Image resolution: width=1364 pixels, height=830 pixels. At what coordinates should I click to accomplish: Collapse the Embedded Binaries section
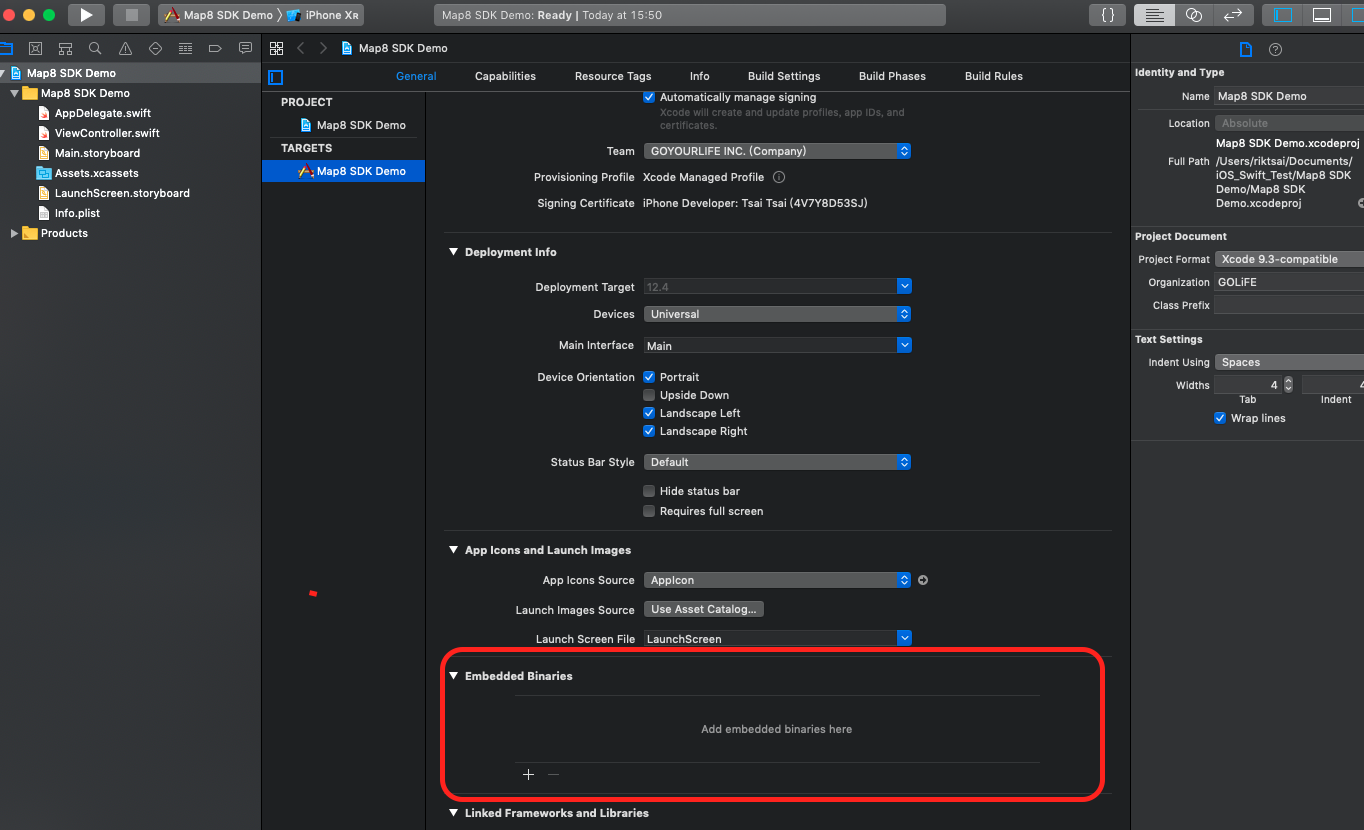(x=453, y=676)
